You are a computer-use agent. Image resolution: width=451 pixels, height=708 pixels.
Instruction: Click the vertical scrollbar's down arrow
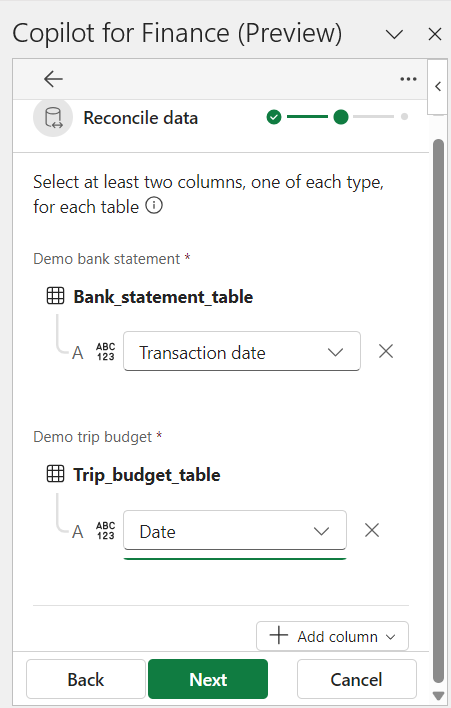coord(438,695)
